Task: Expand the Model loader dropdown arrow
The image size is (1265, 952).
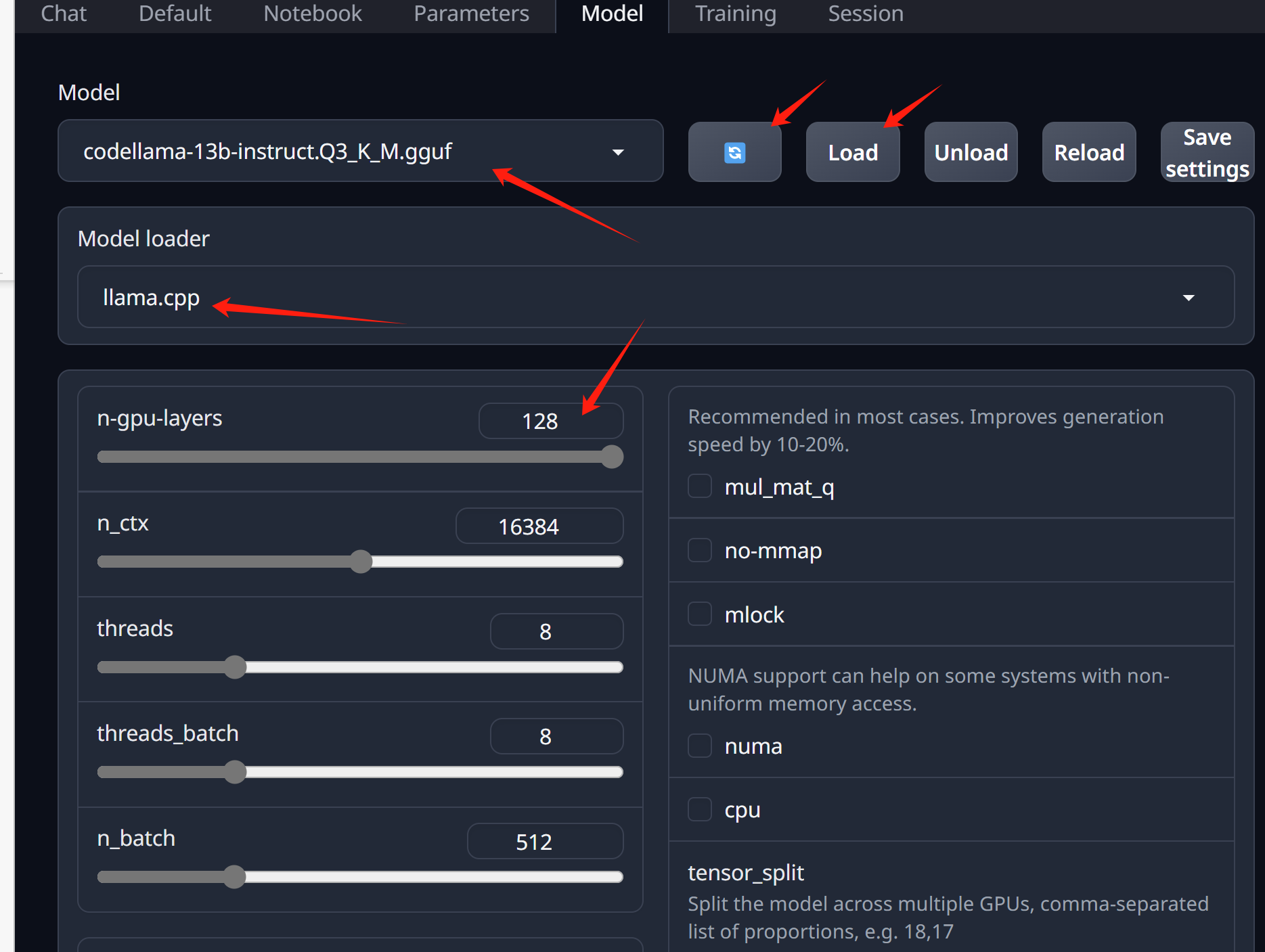Action: pyautogui.click(x=1189, y=298)
